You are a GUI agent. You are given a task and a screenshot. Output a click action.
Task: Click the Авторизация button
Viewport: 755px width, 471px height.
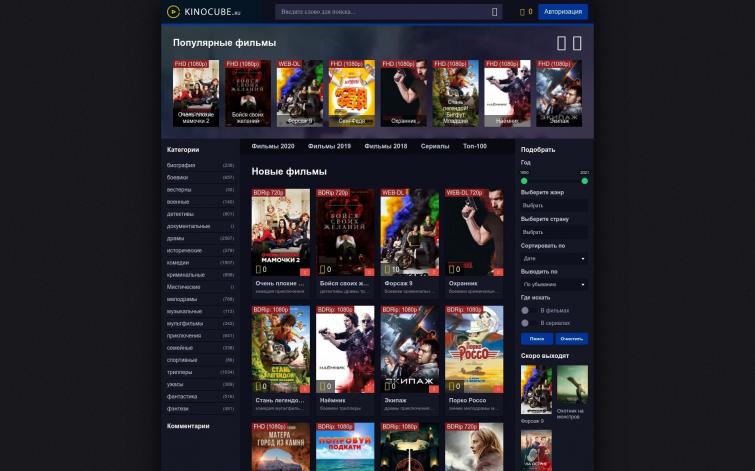tap(563, 12)
